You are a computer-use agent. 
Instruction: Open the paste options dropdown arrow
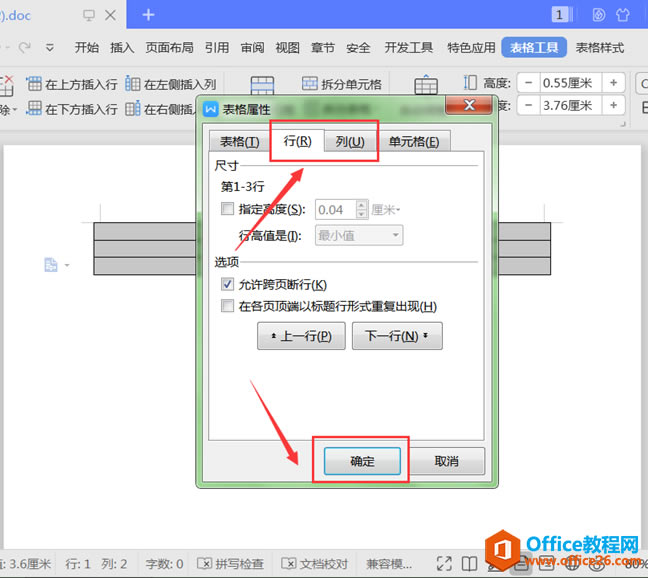coord(67,265)
